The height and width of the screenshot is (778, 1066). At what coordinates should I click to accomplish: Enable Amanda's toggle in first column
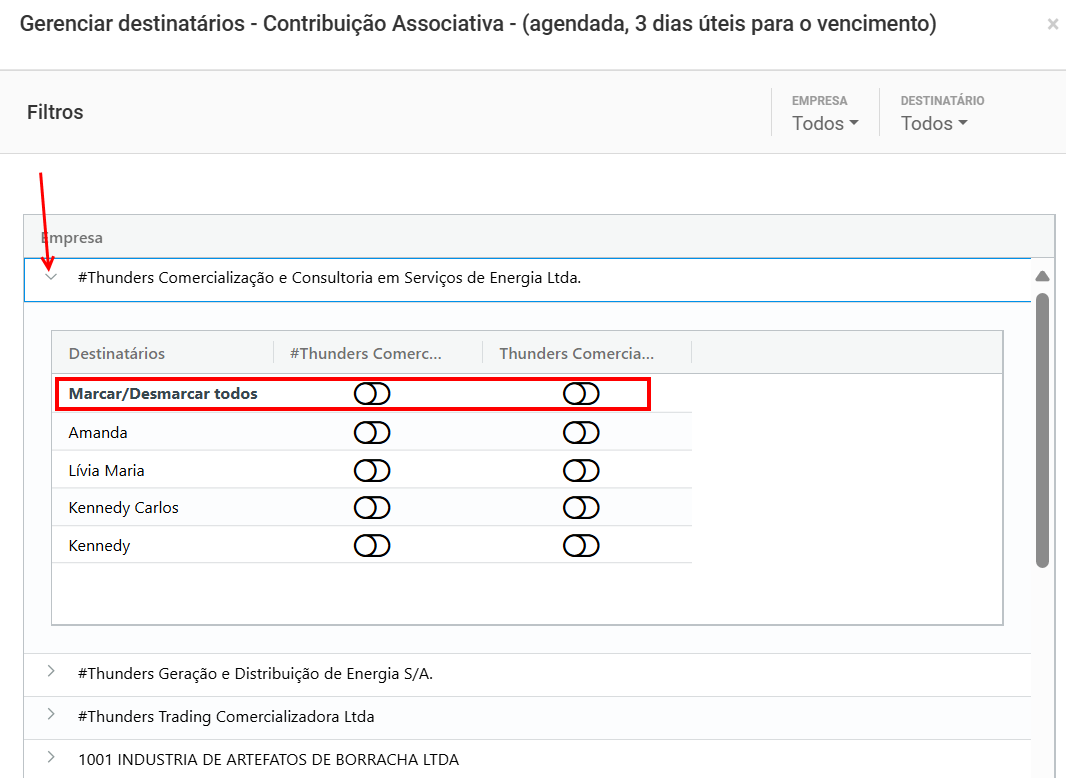[371, 432]
